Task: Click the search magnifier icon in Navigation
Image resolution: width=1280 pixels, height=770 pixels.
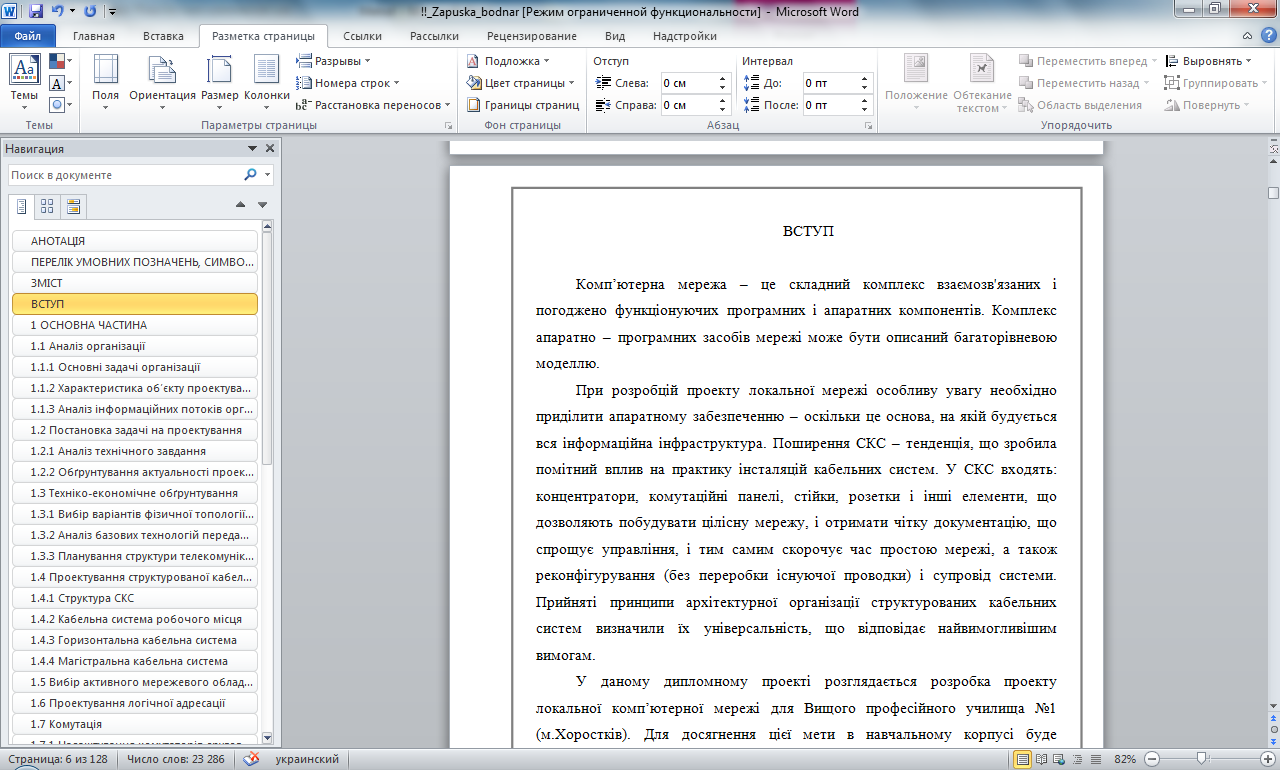Action: (250, 175)
